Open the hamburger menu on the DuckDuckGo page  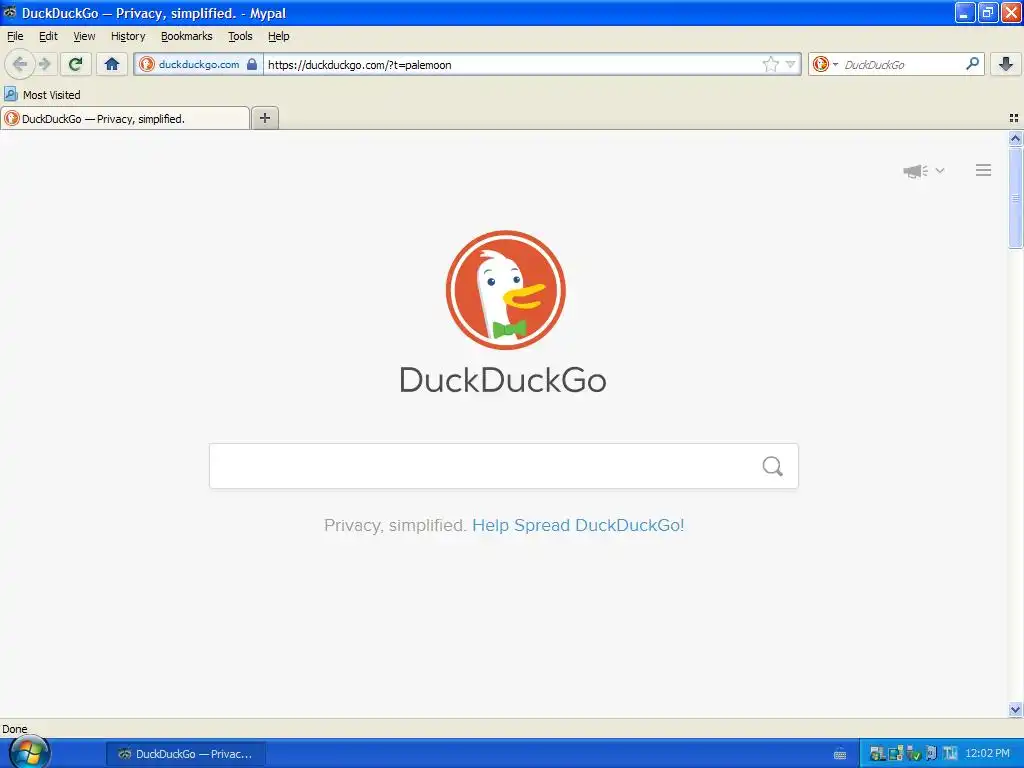[984, 170]
